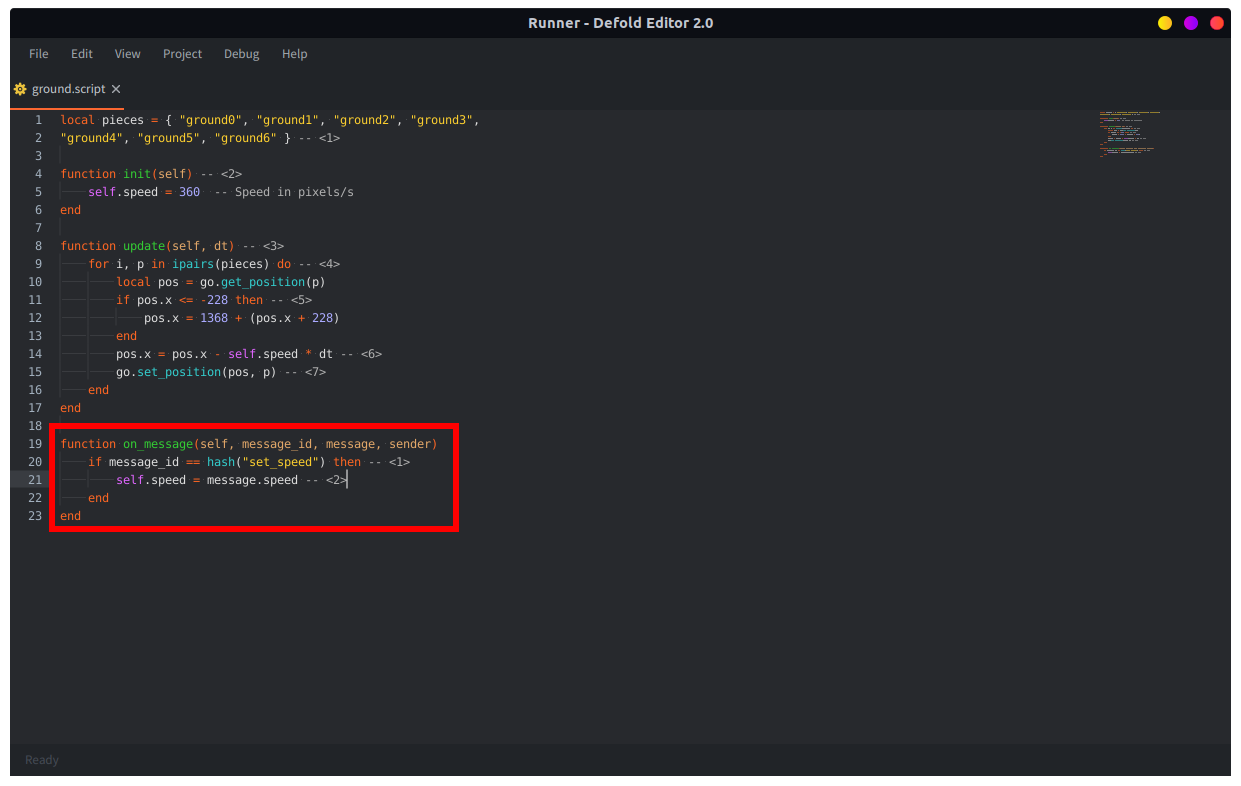1241x786 pixels.
Task: Open the Edit menu
Action: [x=82, y=54]
